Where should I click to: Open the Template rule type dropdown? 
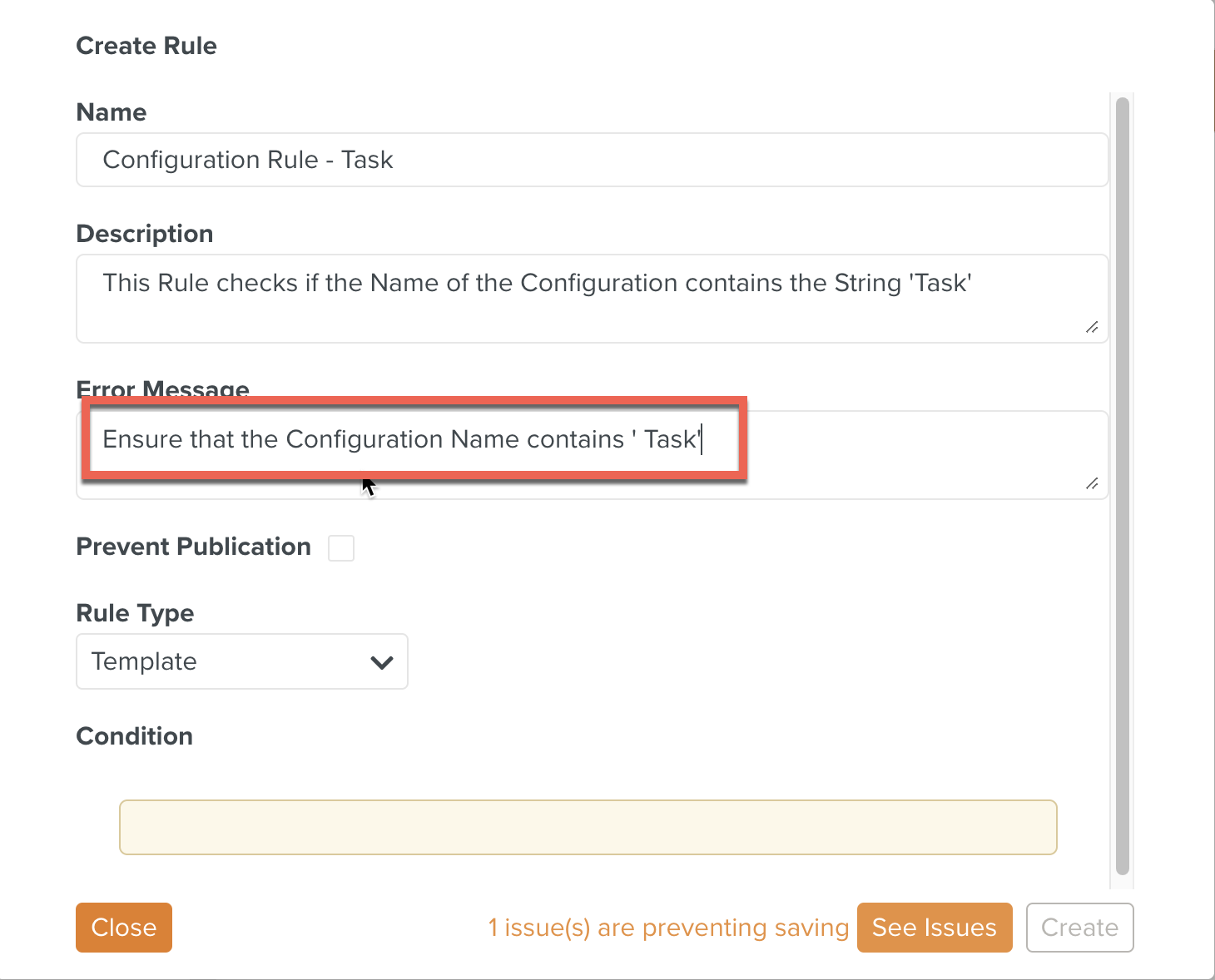coord(241,661)
